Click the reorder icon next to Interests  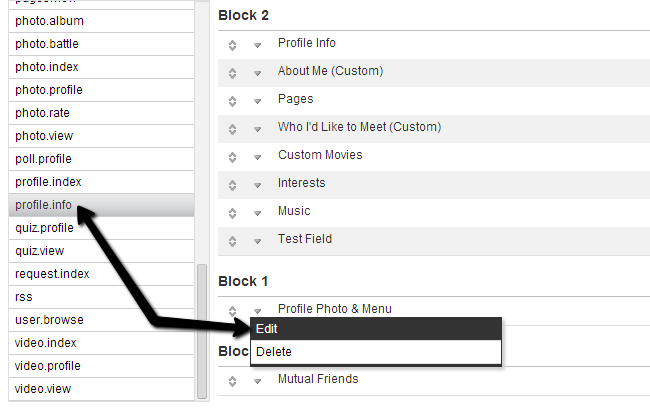[232, 184]
